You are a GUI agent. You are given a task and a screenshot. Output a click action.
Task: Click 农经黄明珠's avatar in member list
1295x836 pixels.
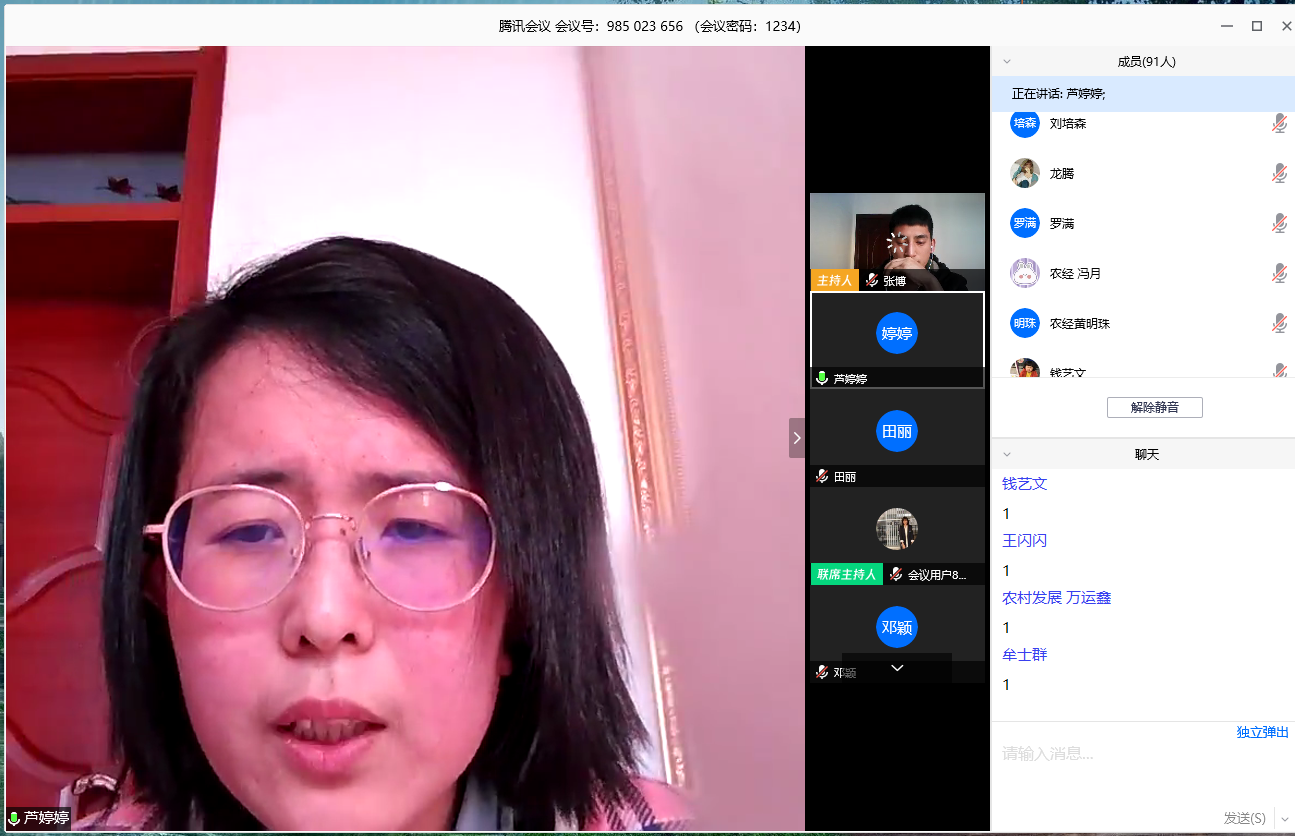[1024, 323]
